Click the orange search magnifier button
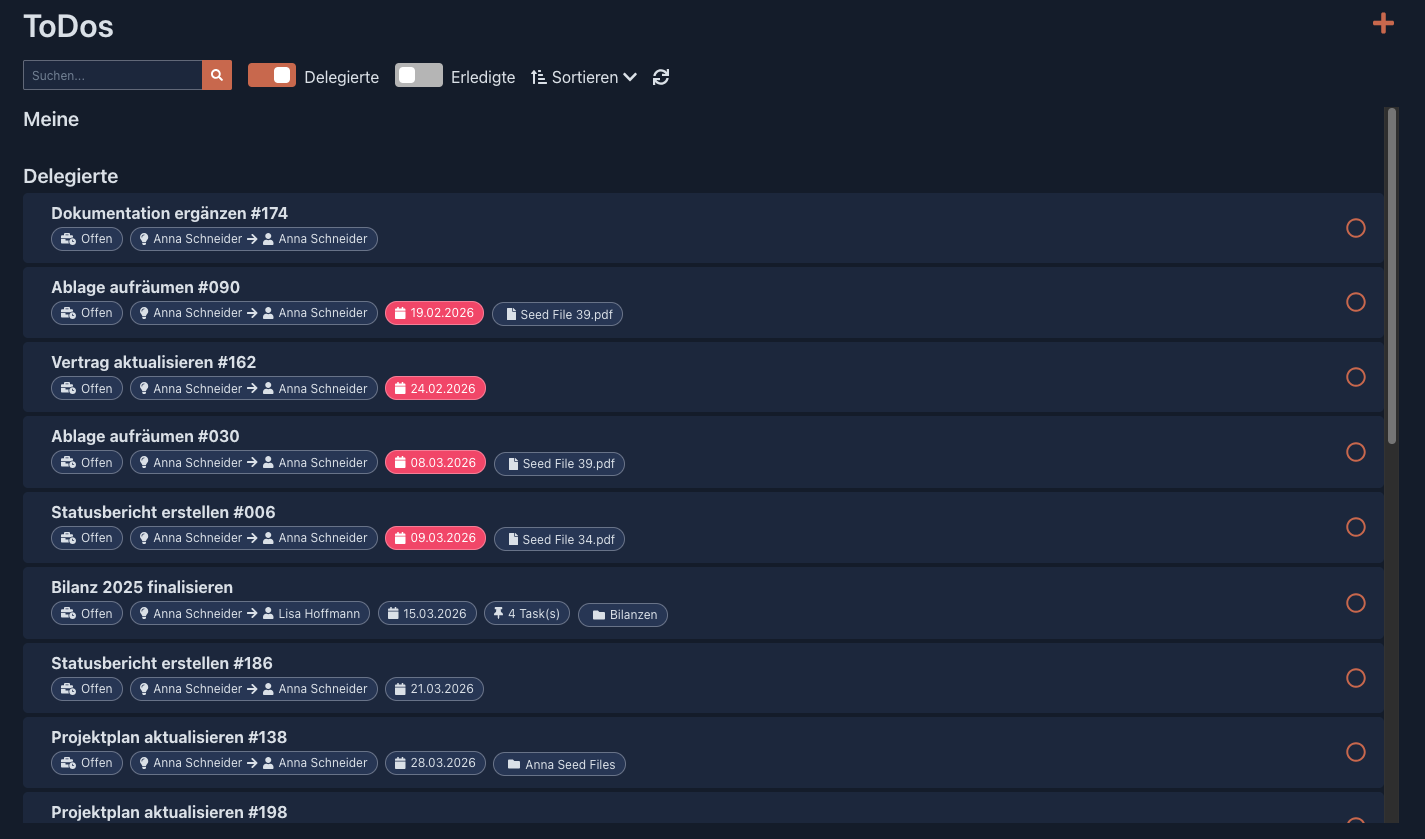This screenshot has width=1425, height=839. click(217, 75)
